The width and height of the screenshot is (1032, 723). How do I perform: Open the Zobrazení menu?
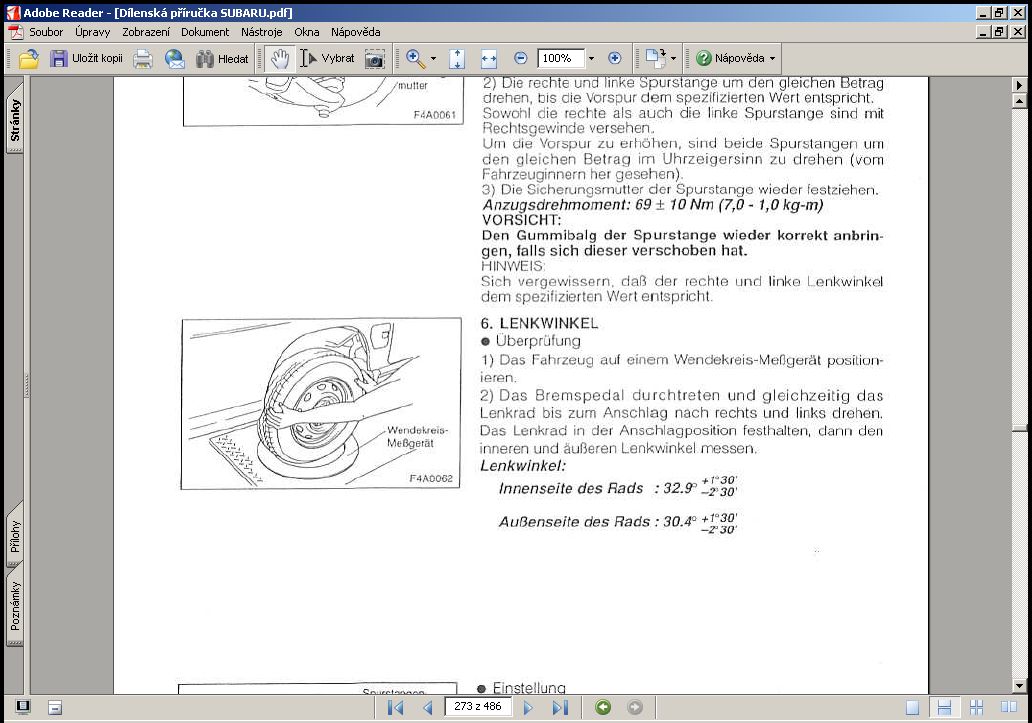click(145, 32)
